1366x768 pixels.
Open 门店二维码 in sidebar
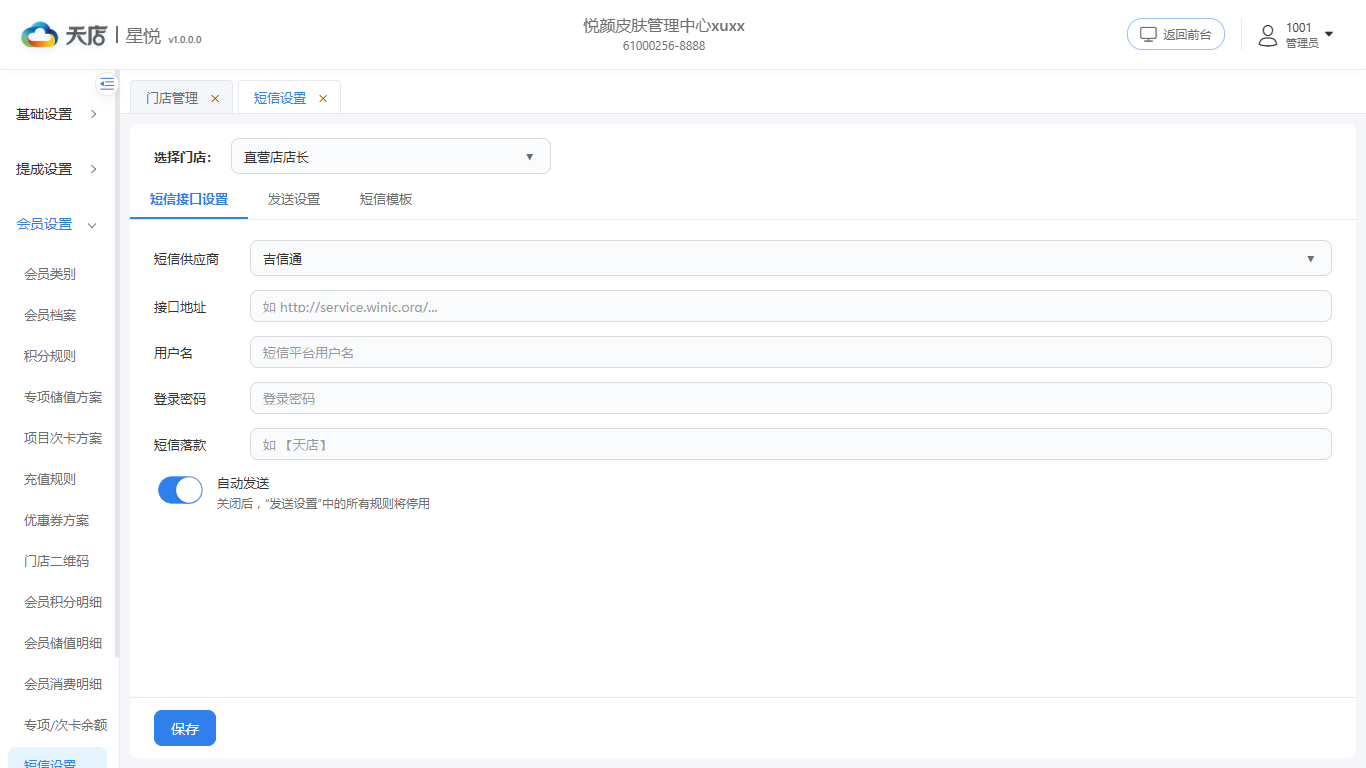tap(57, 561)
